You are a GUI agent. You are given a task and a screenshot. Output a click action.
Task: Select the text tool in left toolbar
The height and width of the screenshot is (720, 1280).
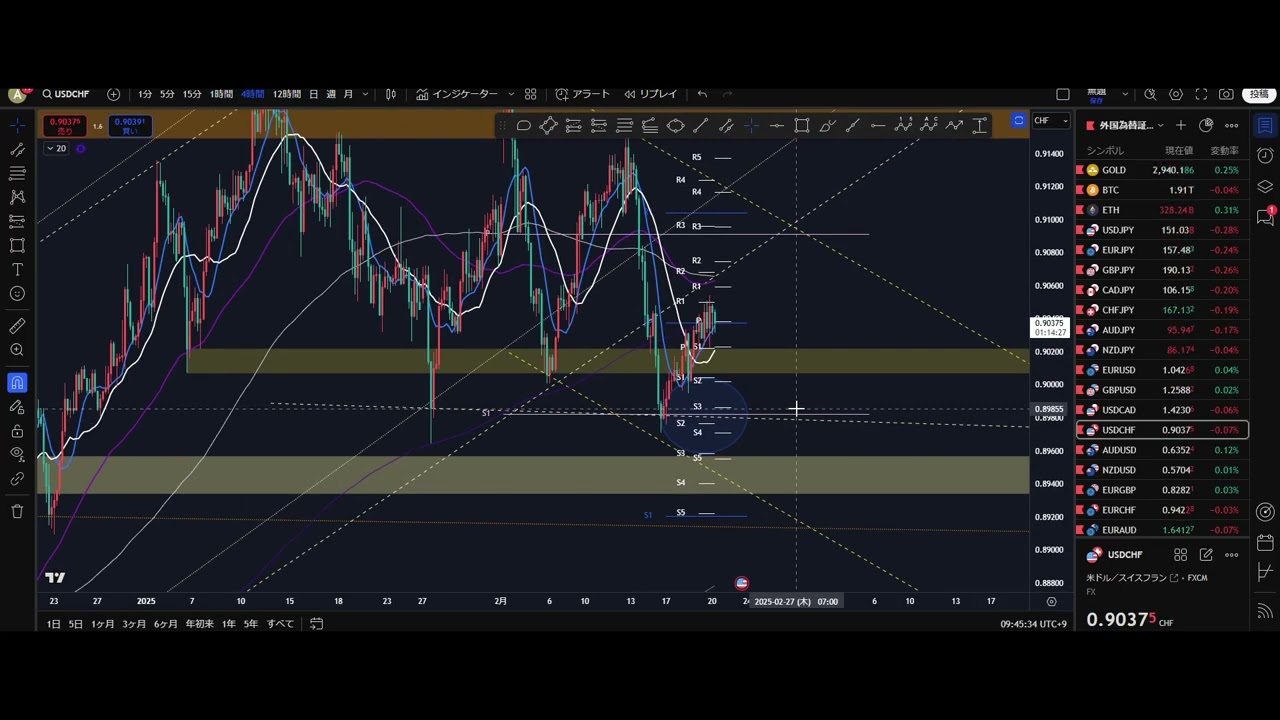(x=17, y=270)
